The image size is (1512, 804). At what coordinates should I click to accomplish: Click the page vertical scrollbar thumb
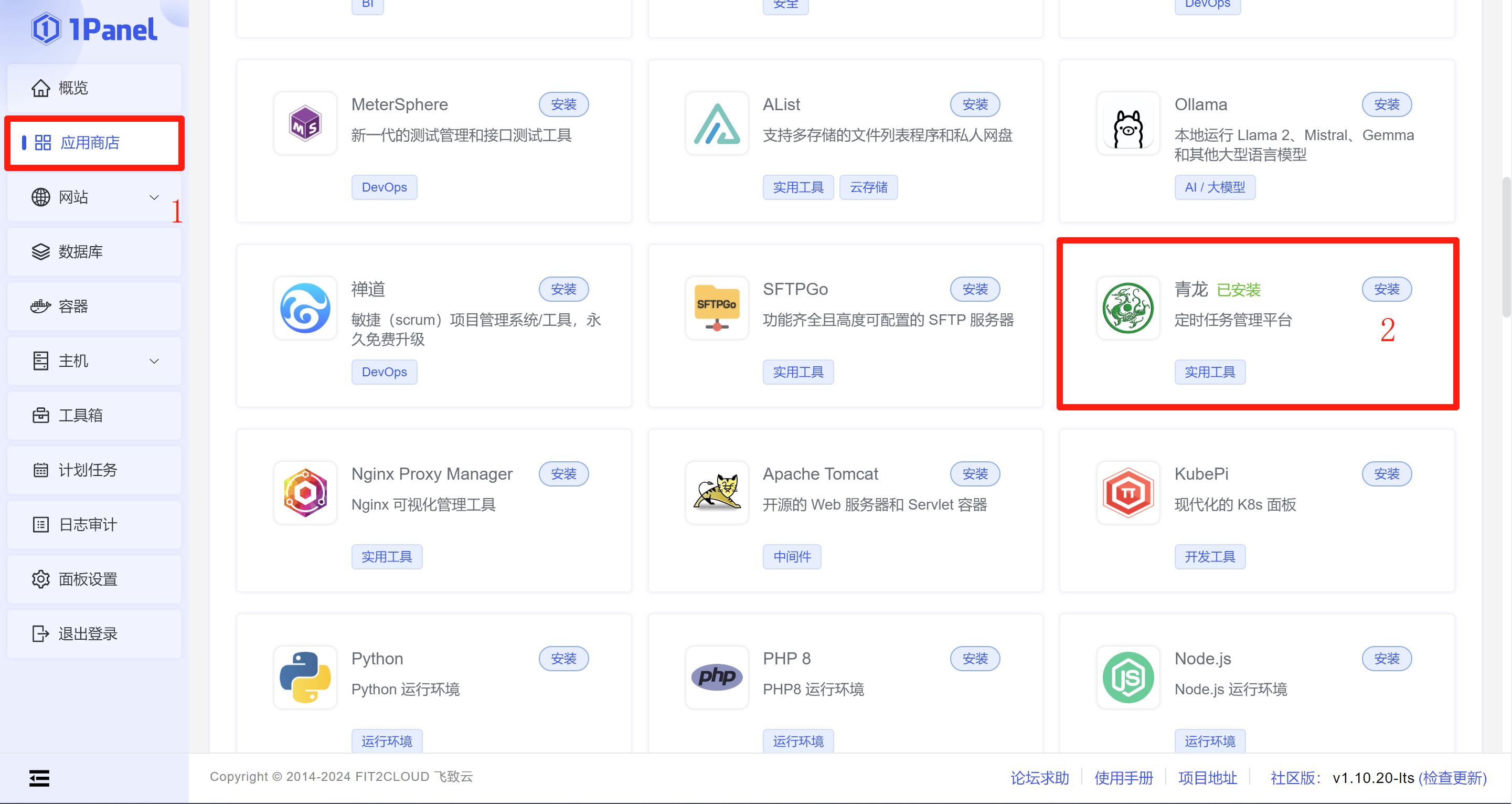(x=1506, y=247)
